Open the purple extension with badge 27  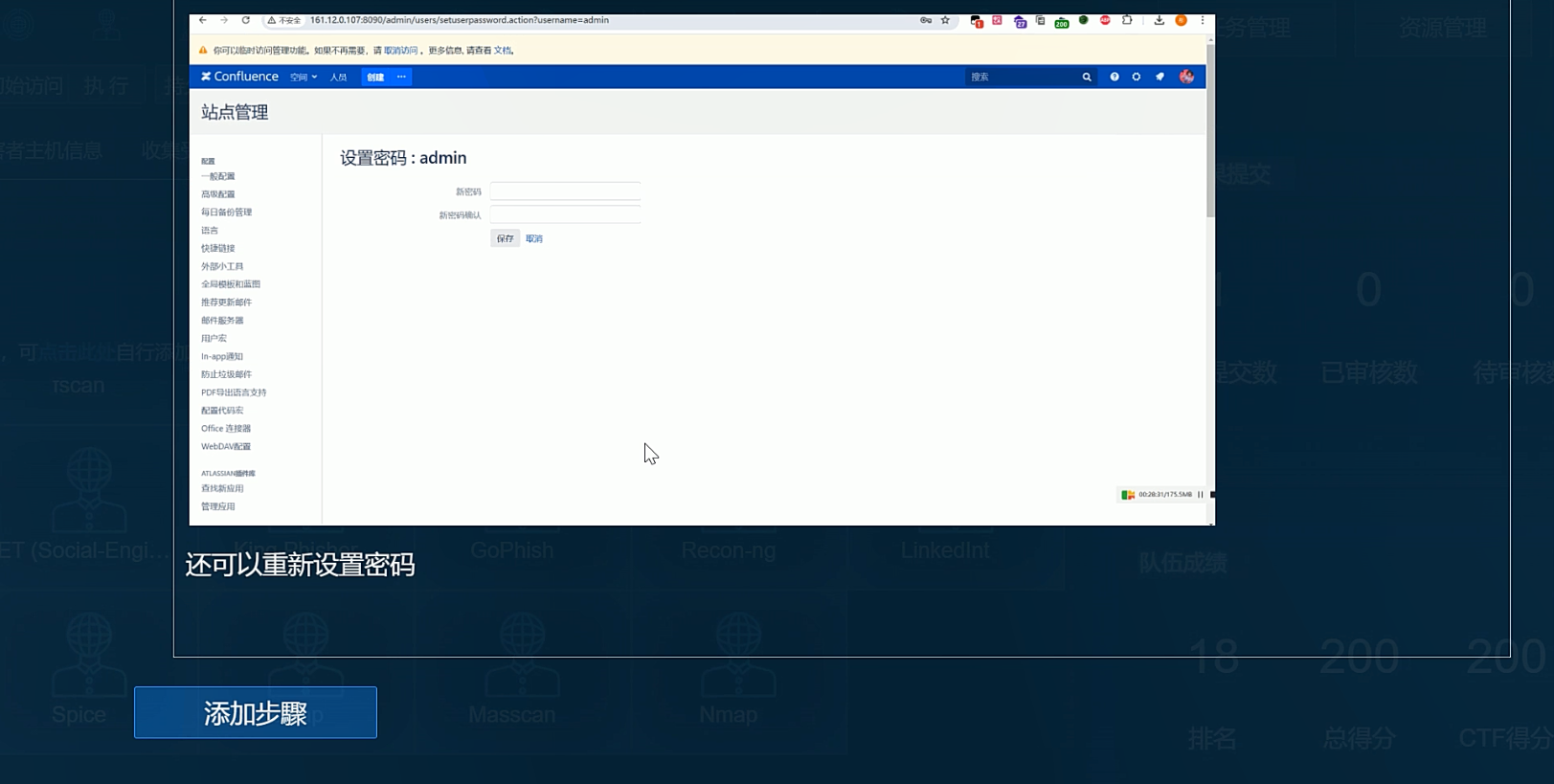coord(1020,21)
